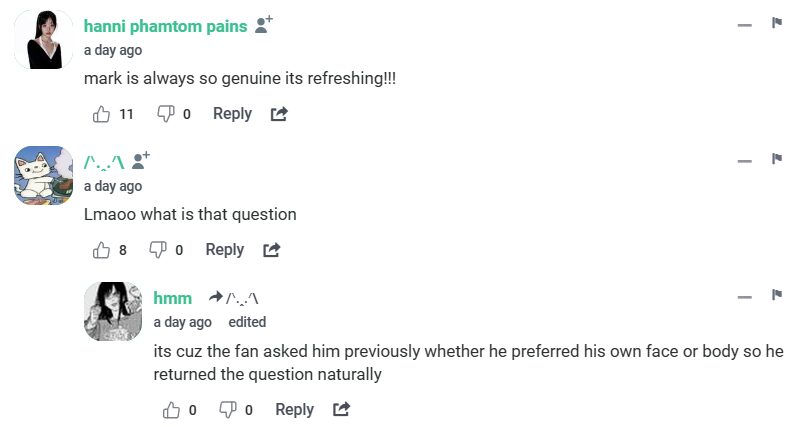Image resolution: width=806 pixels, height=427 pixels.
Task: Click hanni phamtom pains' avatar picture
Action: [44, 40]
